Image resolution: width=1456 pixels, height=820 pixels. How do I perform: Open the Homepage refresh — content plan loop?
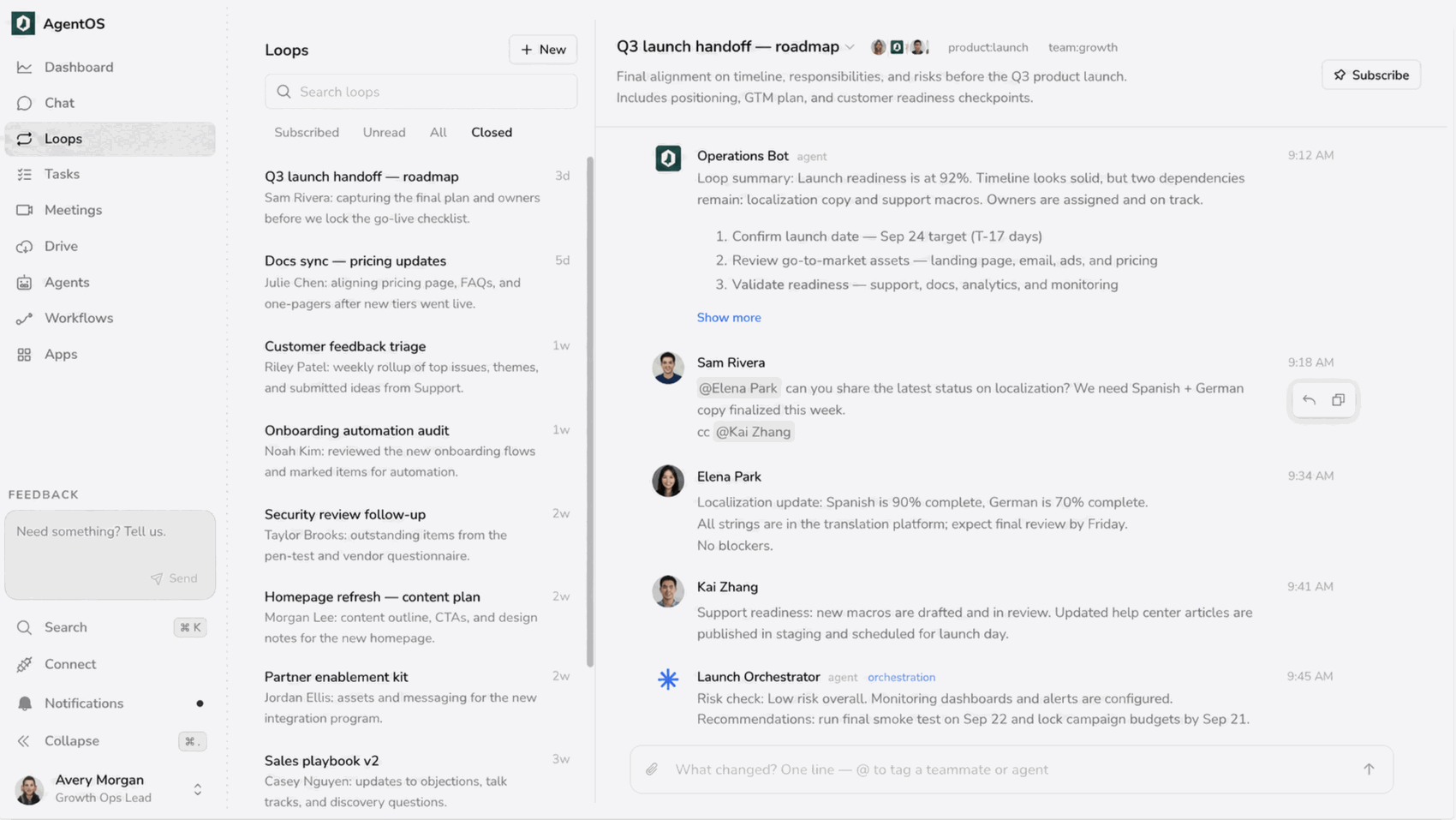pyautogui.click(x=417, y=617)
